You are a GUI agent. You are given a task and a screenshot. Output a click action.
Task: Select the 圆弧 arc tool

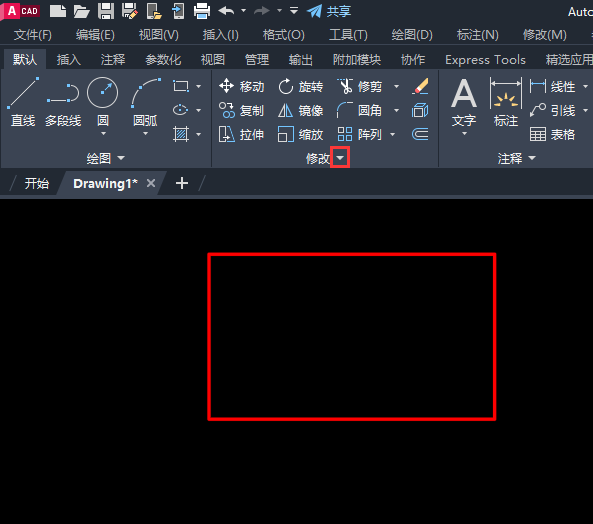point(146,102)
